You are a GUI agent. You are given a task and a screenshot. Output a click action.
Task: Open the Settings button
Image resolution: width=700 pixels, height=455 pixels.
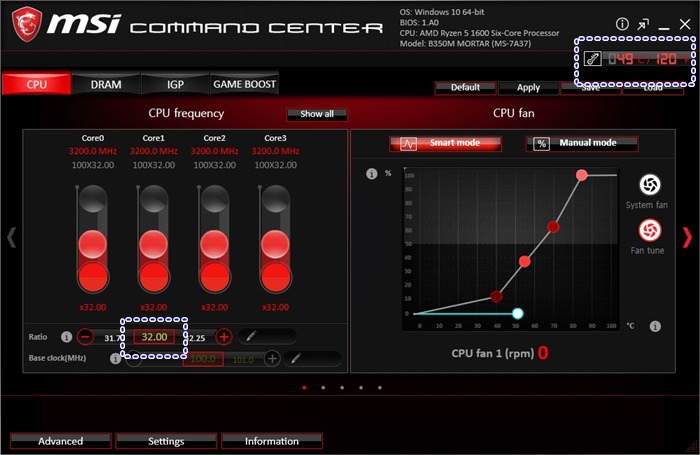[x=166, y=441]
